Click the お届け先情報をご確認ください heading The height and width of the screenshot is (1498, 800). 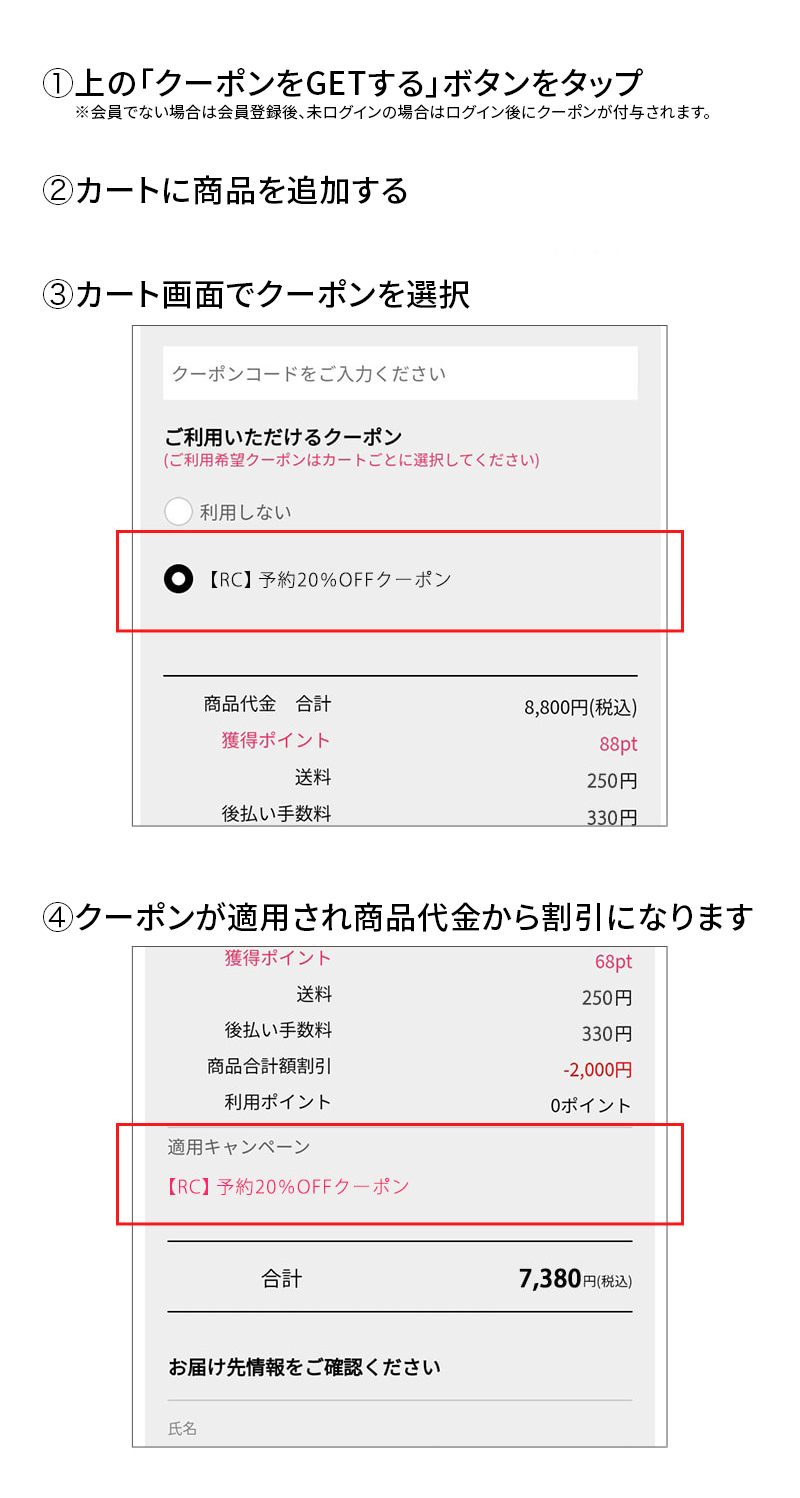coord(304,1367)
